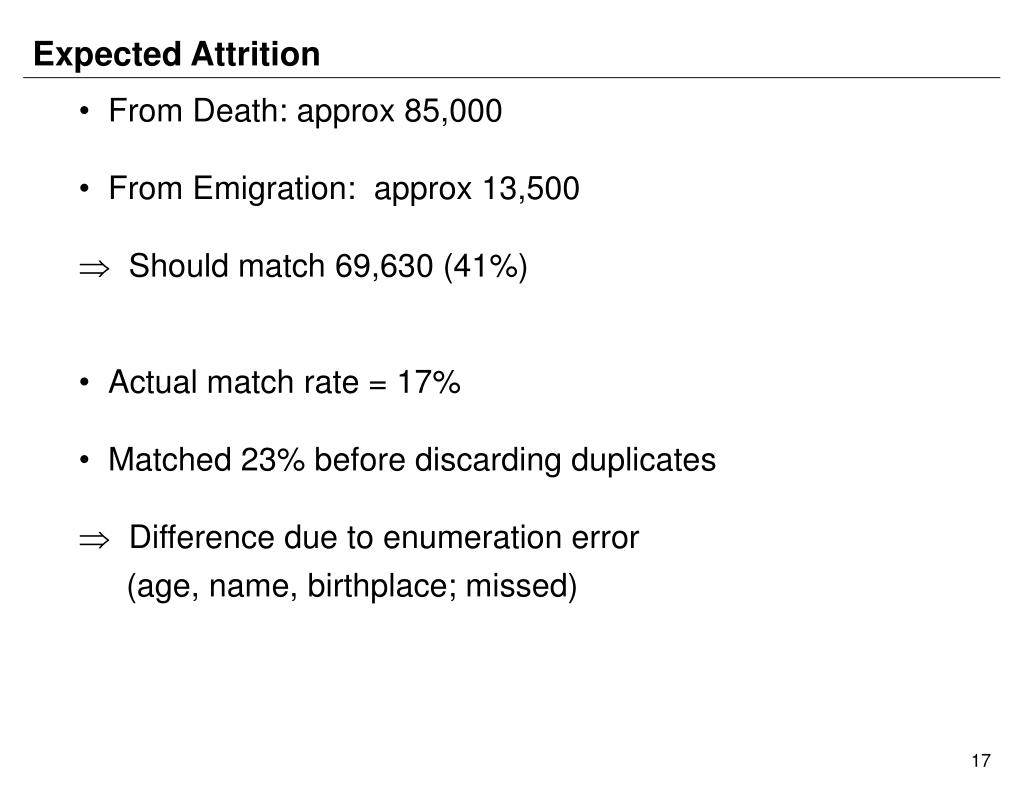Click the bullet dot beside 'Actual match rate'
Image resolution: width=1024 pixels, height=791 pixels.
[x=84, y=383]
